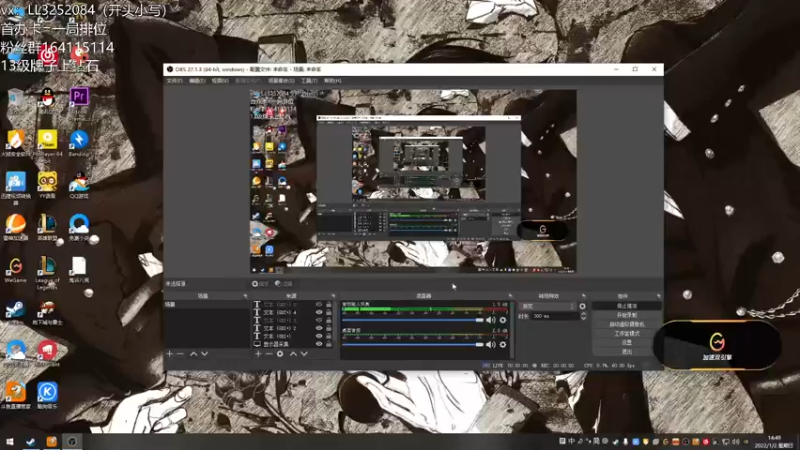Pop out the 转场特效 dock via its header icon
This screenshot has width=800, height=450.
[x=584, y=296]
